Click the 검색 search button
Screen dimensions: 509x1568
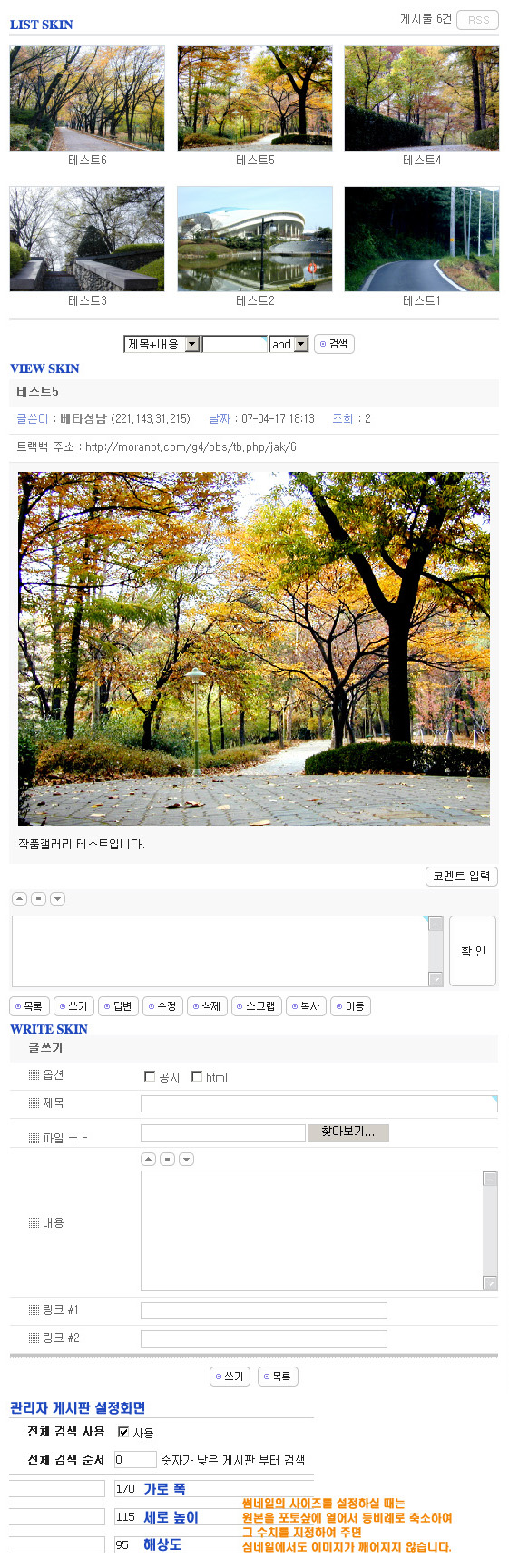click(x=334, y=344)
